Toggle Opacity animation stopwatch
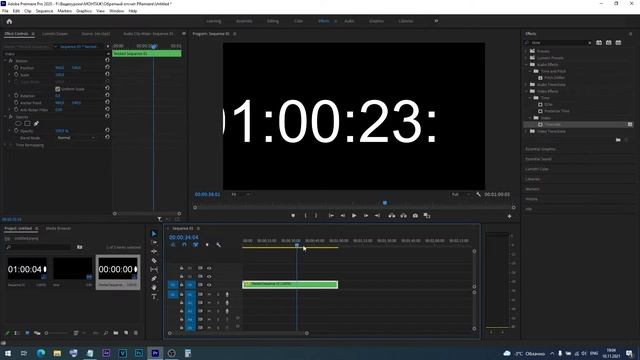Screen dimensions: 640x360 click(x=16, y=131)
